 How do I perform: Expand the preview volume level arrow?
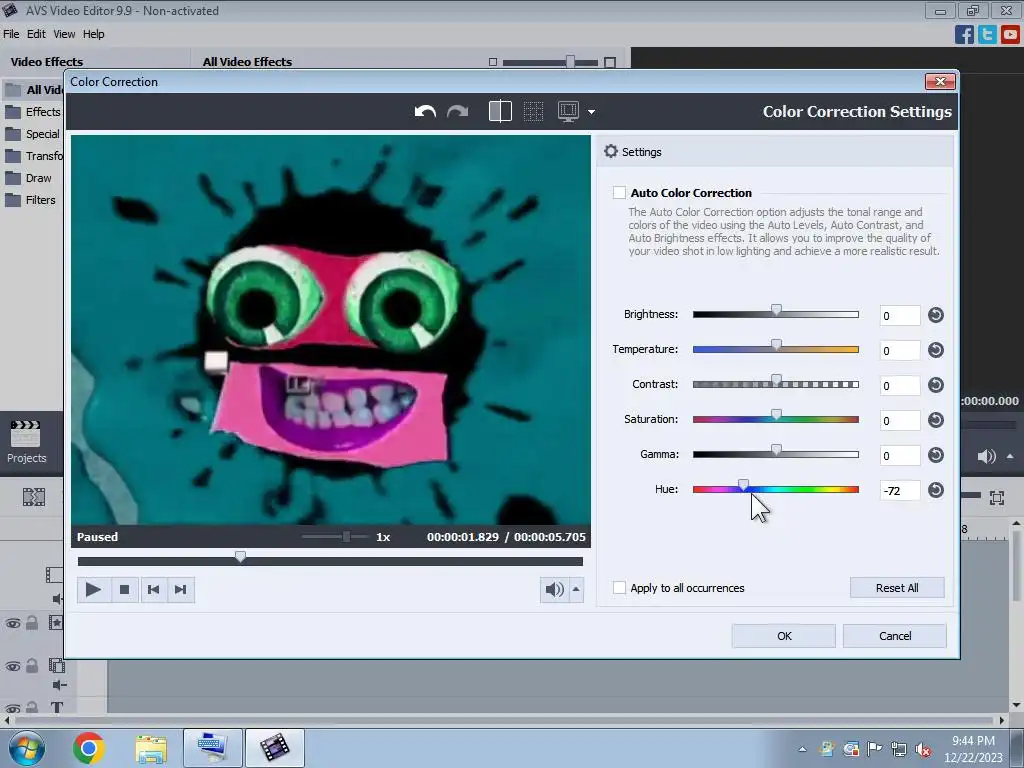pyautogui.click(x=576, y=590)
